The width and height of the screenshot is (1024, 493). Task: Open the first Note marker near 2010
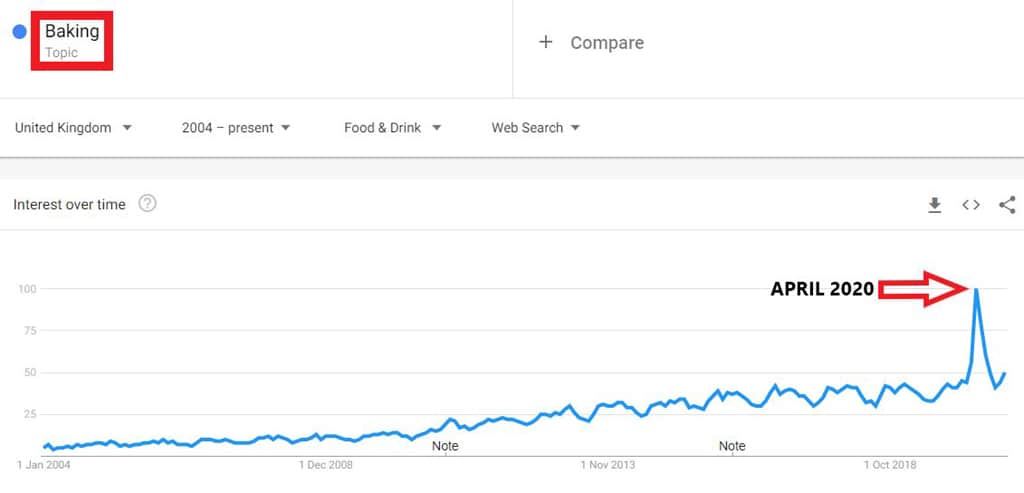[x=445, y=447]
